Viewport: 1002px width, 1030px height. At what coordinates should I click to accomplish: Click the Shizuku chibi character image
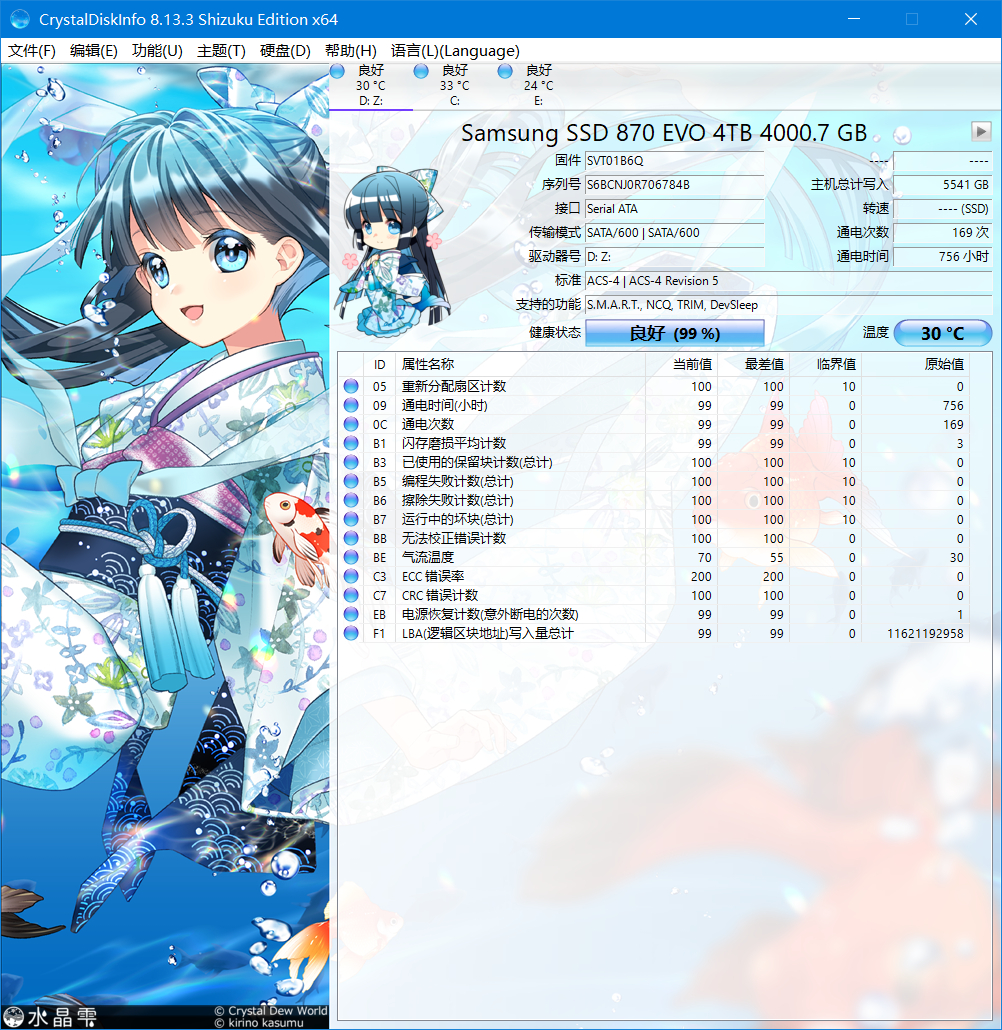coord(393,252)
